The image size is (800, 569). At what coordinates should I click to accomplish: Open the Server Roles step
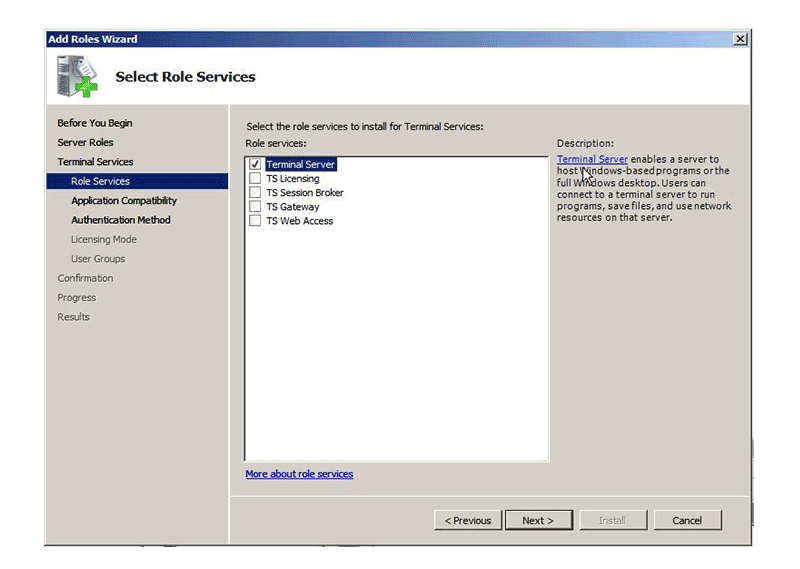coord(85,142)
